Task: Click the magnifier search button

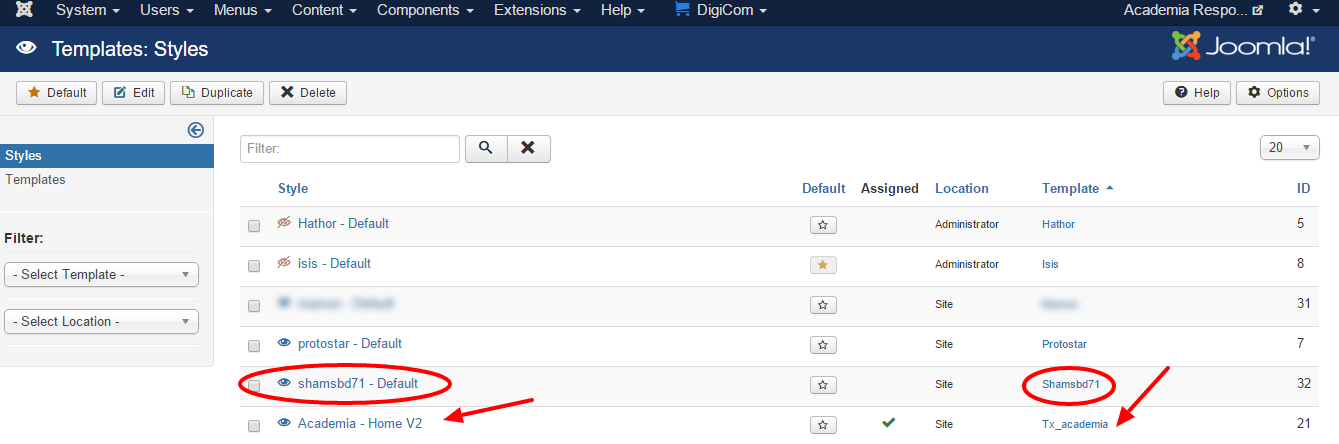Action: point(485,148)
